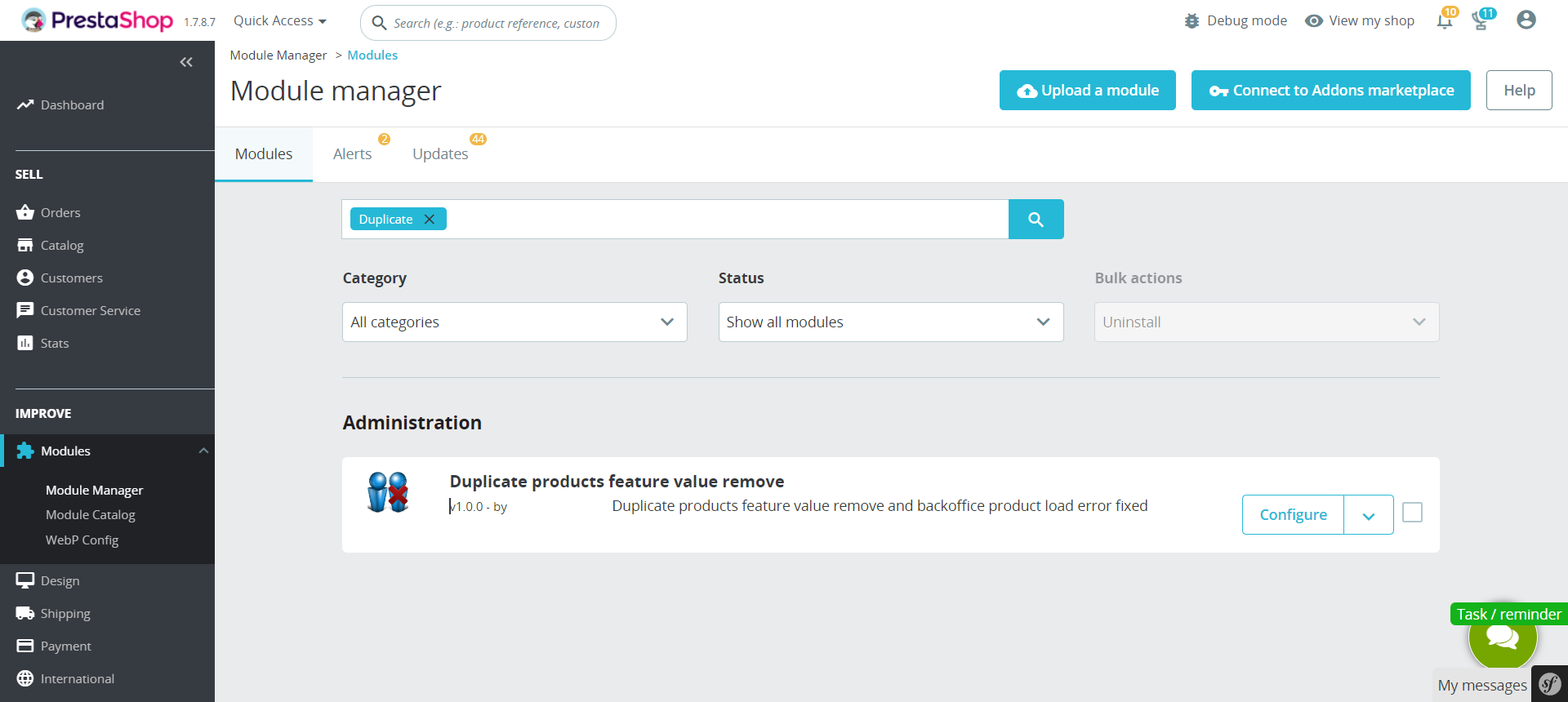Click the Help button
The image size is (1568, 702).
(1519, 91)
